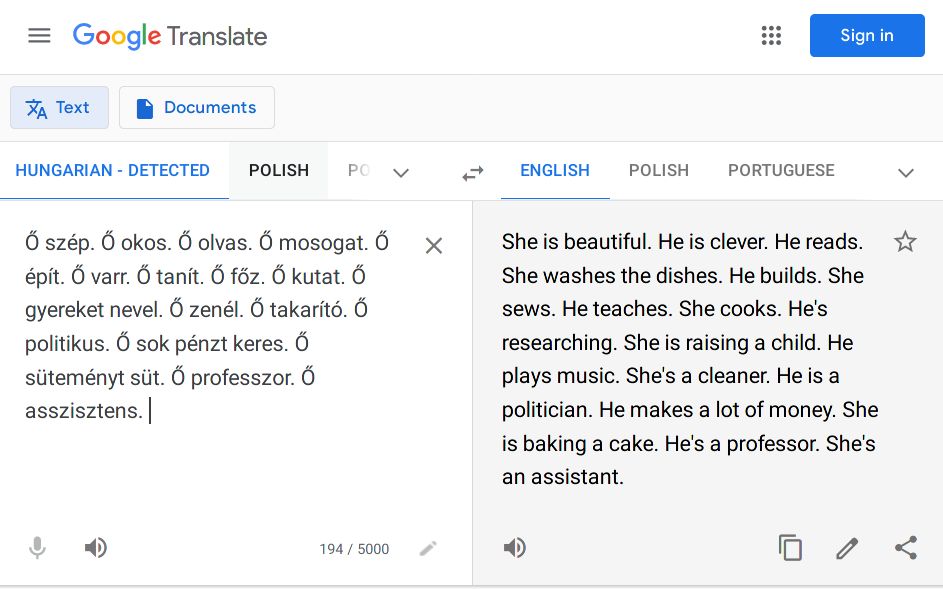Viewport: 943px width, 589px height.
Task: Select Portuguese as target language
Action: pos(781,170)
